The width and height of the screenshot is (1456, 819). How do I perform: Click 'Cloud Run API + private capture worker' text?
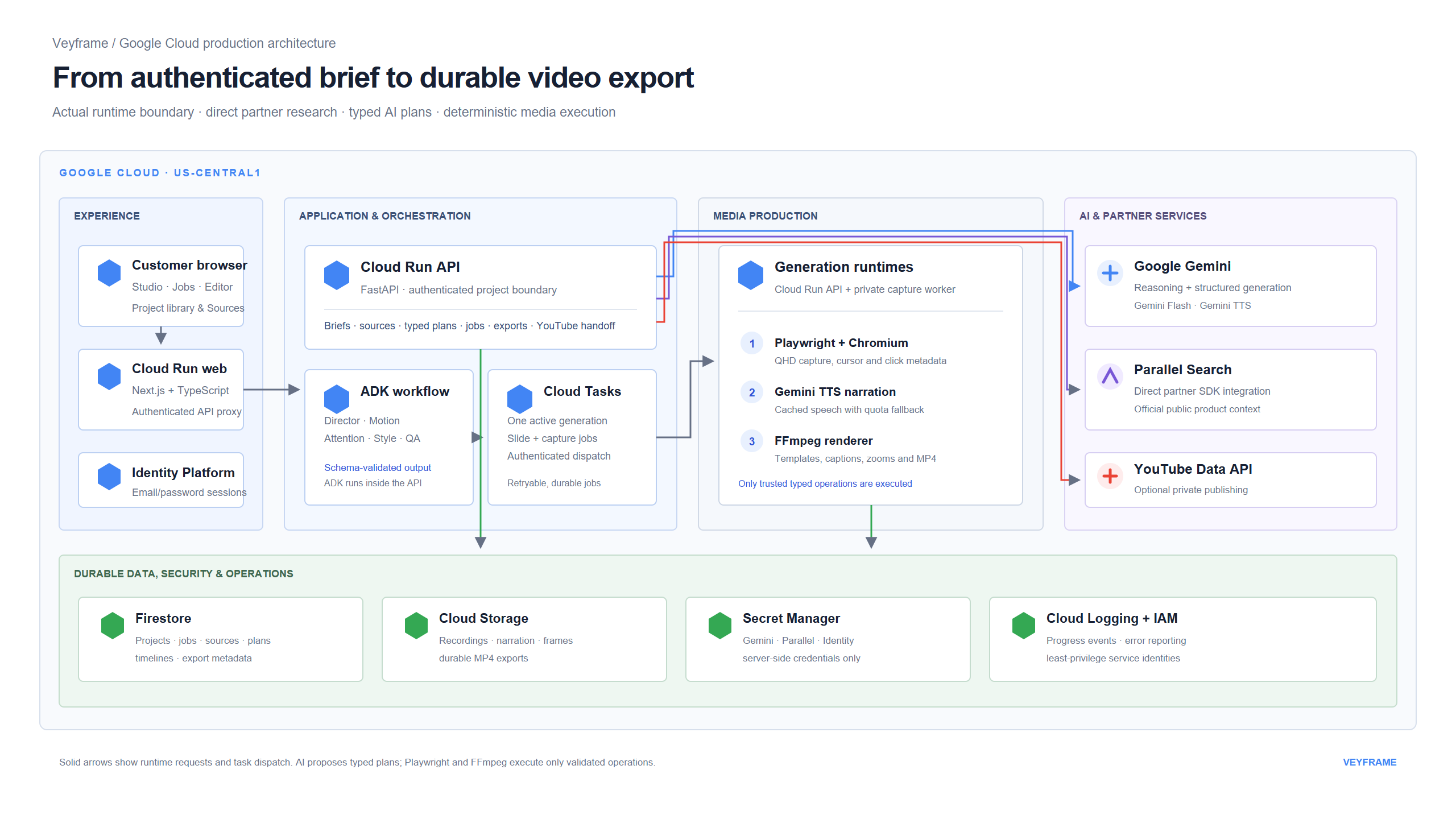coord(864,289)
